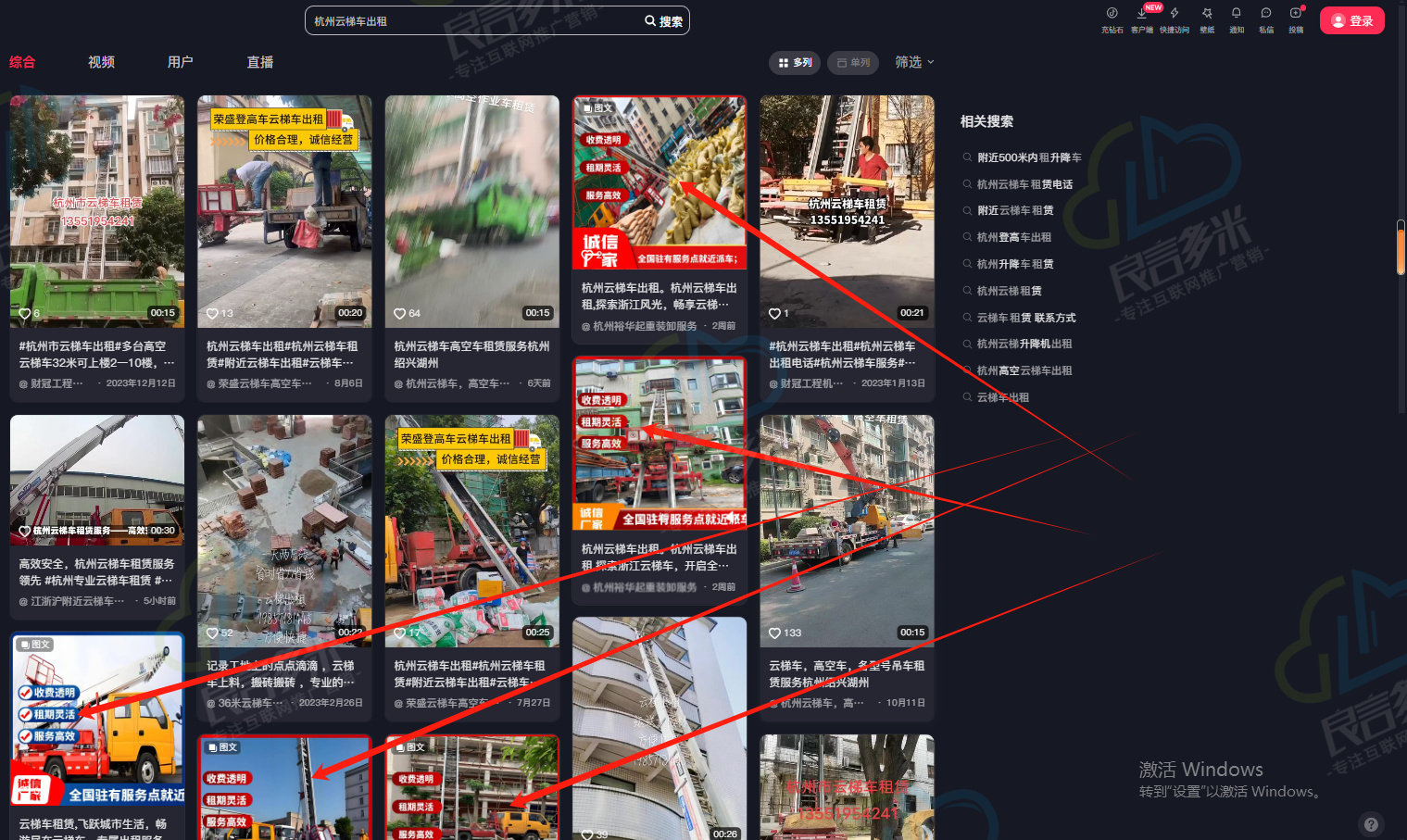Click related search 杭州云梯车租赁电话
Viewport: 1407px width, 840px height.
point(1024,184)
